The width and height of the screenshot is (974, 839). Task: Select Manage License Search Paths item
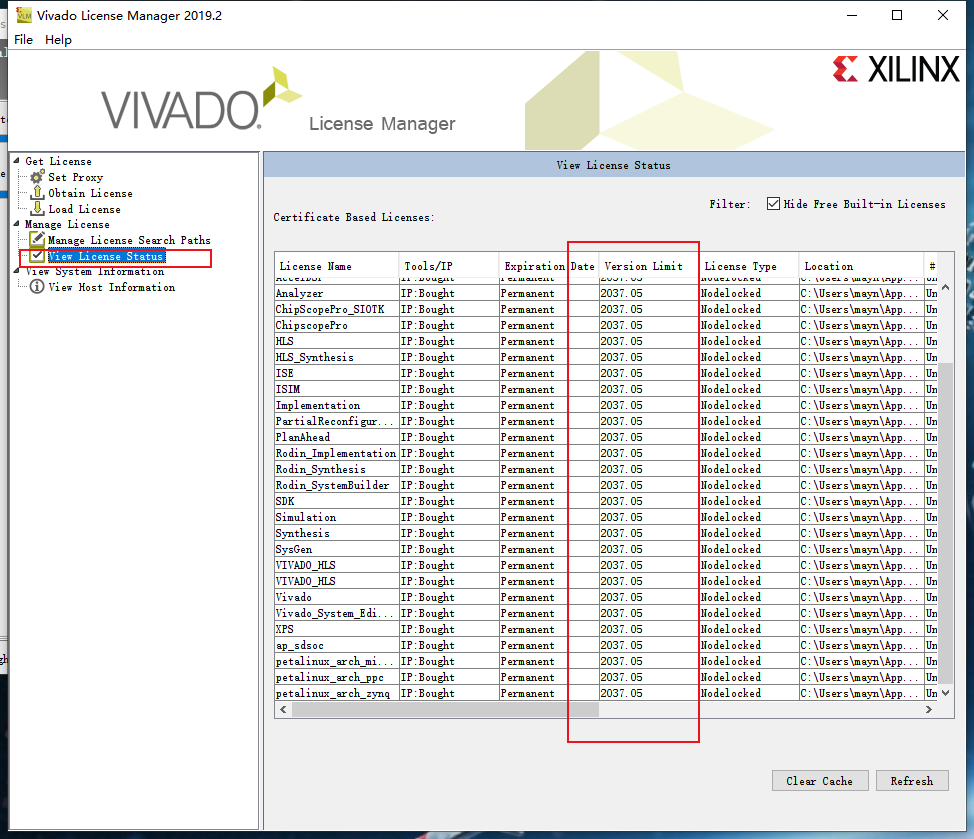129,240
